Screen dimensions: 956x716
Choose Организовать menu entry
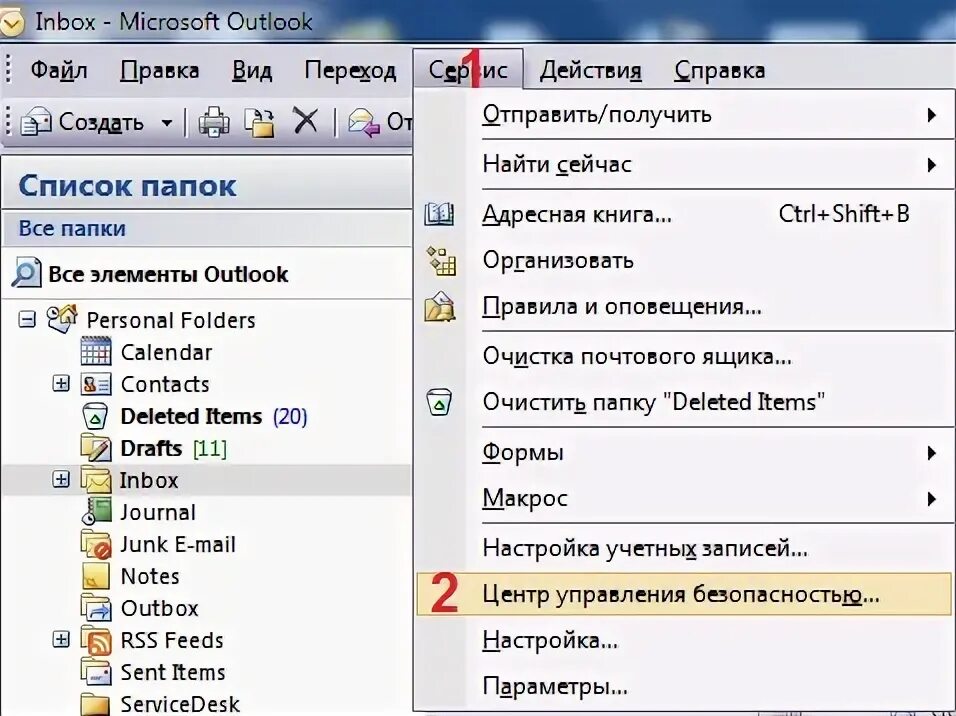[x=683, y=260]
